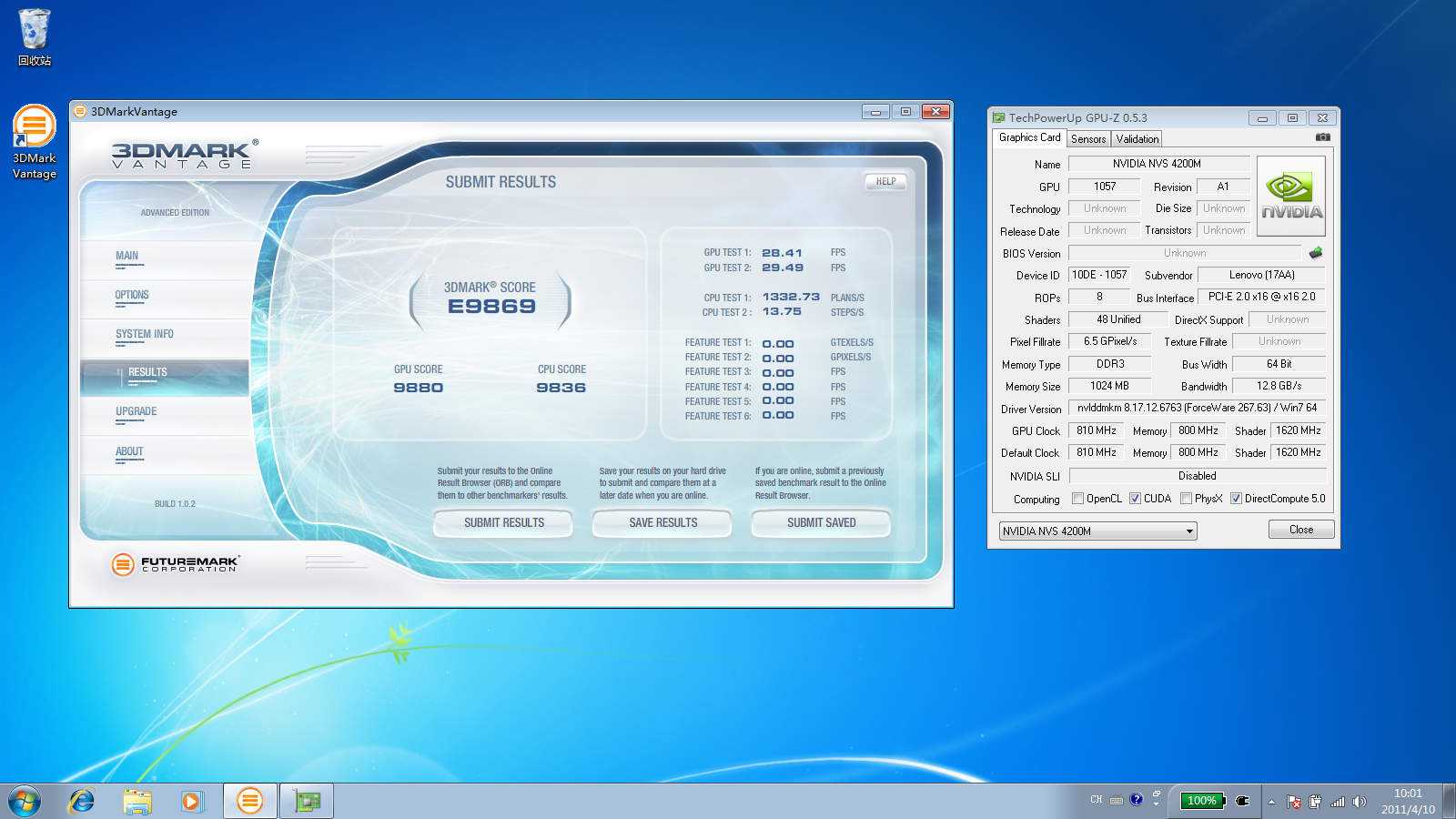Click the Show Desktop strip on taskbar
The width and height of the screenshot is (1456, 819).
1449,801
